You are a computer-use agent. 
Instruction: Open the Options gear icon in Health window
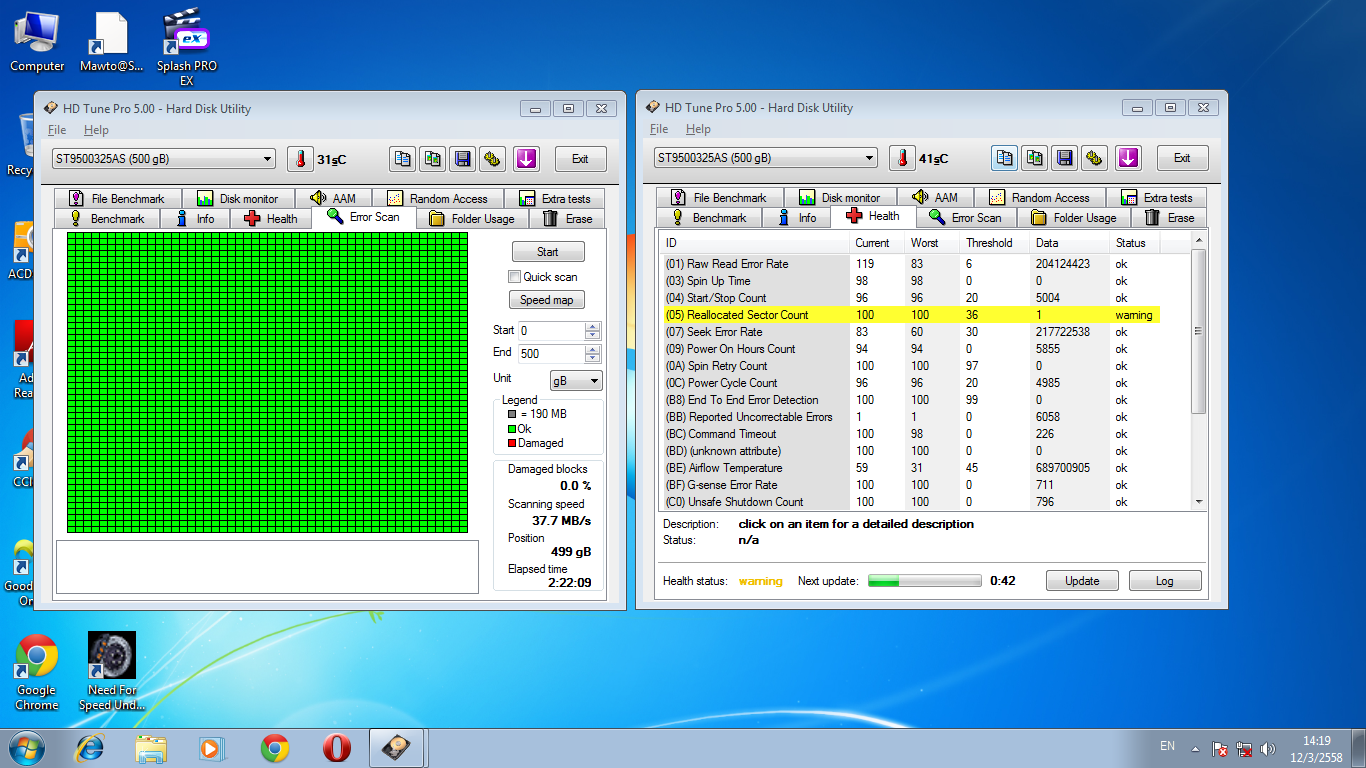coord(1093,158)
